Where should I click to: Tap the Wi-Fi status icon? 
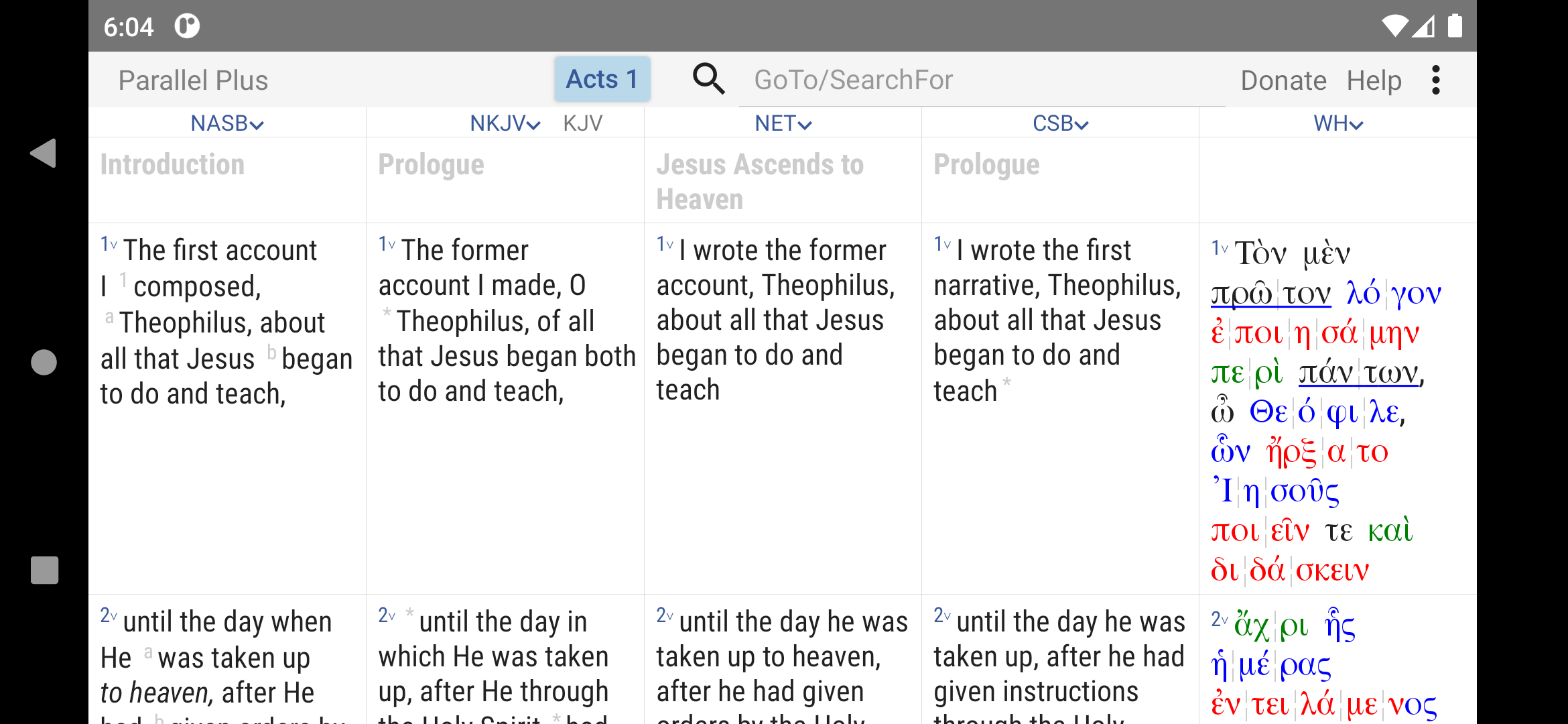tap(1394, 26)
